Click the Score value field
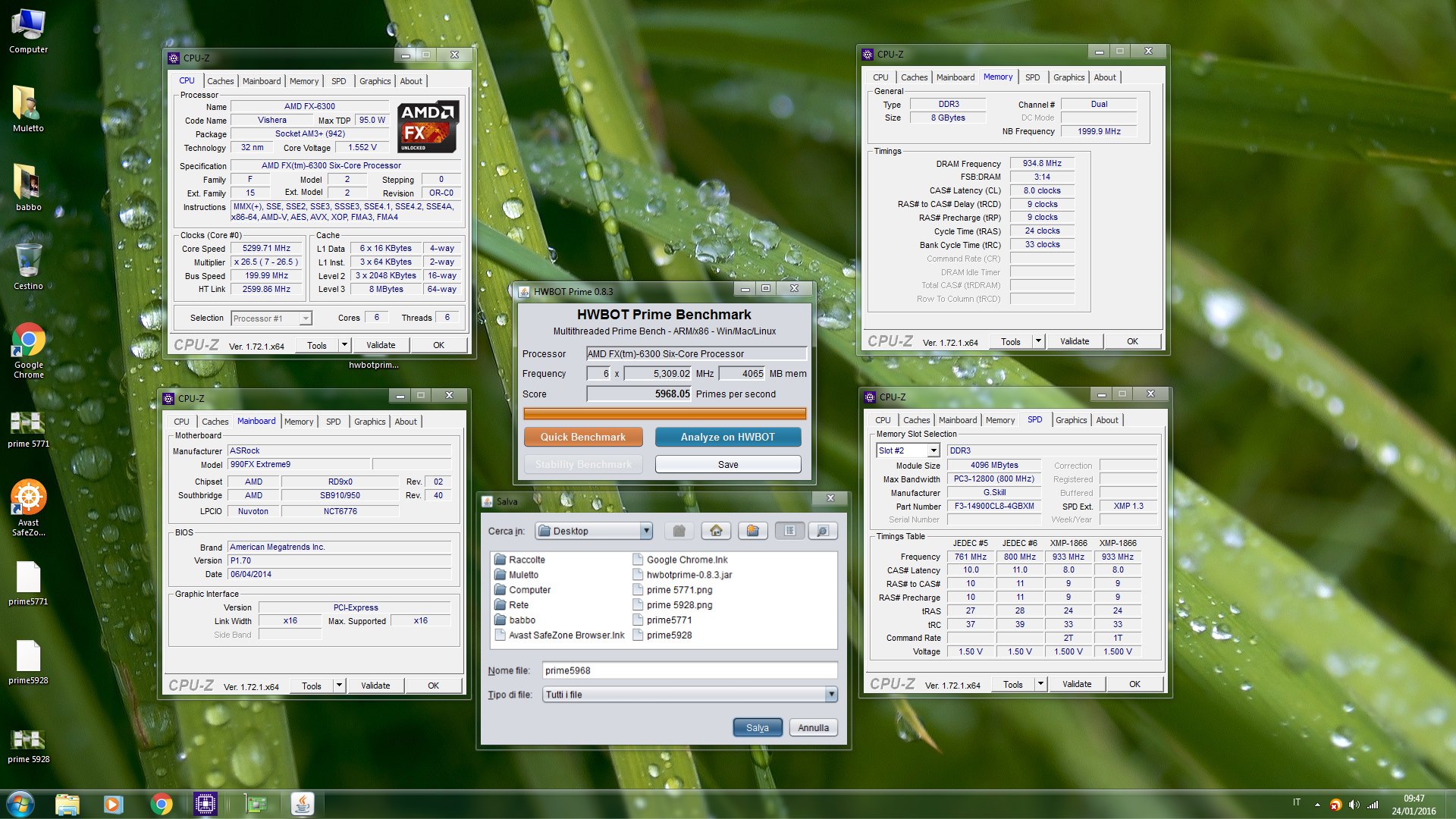1456x819 pixels. pyautogui.click(x=639, y=394)
